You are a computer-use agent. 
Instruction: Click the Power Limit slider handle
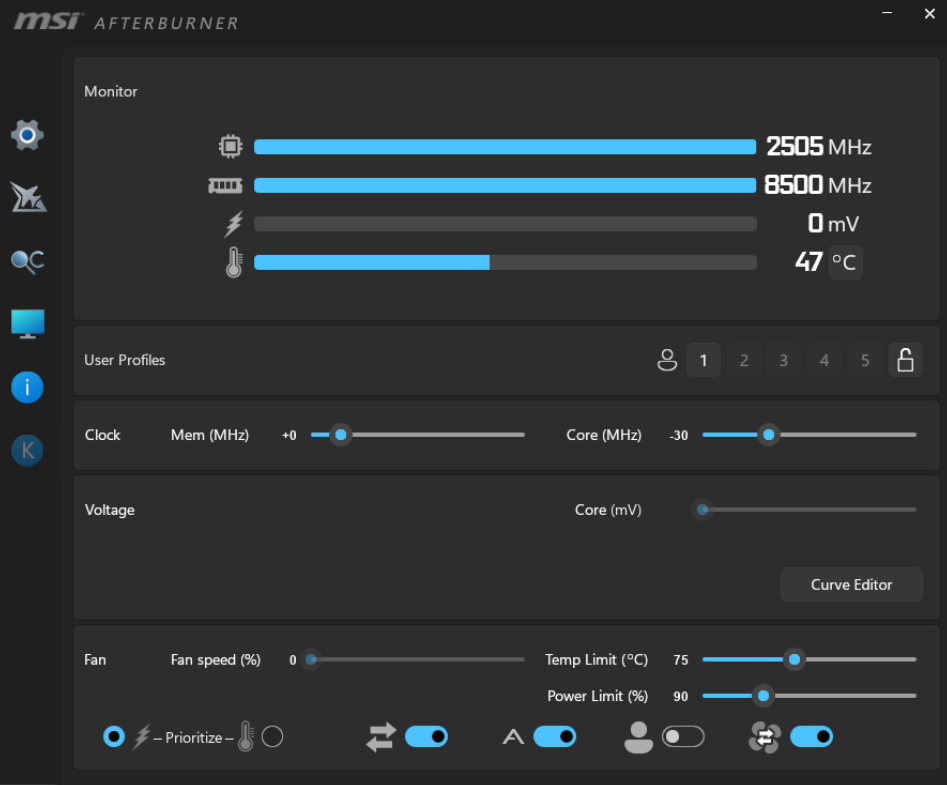(763, 696)
